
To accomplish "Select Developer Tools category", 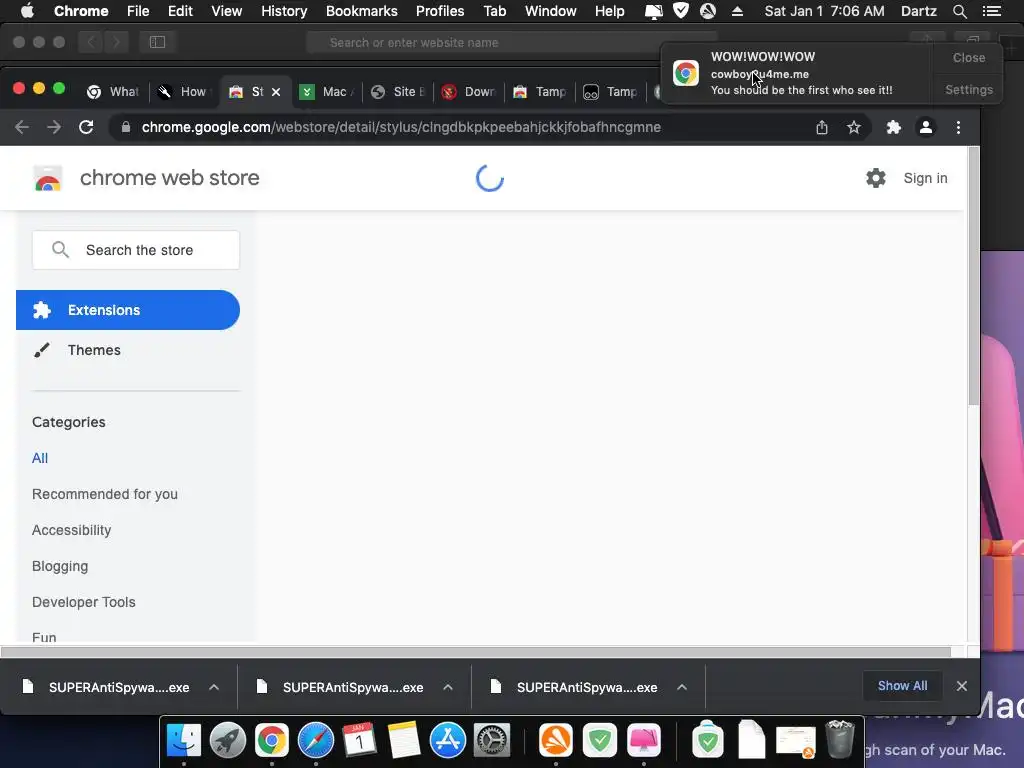I will [84, 602].
